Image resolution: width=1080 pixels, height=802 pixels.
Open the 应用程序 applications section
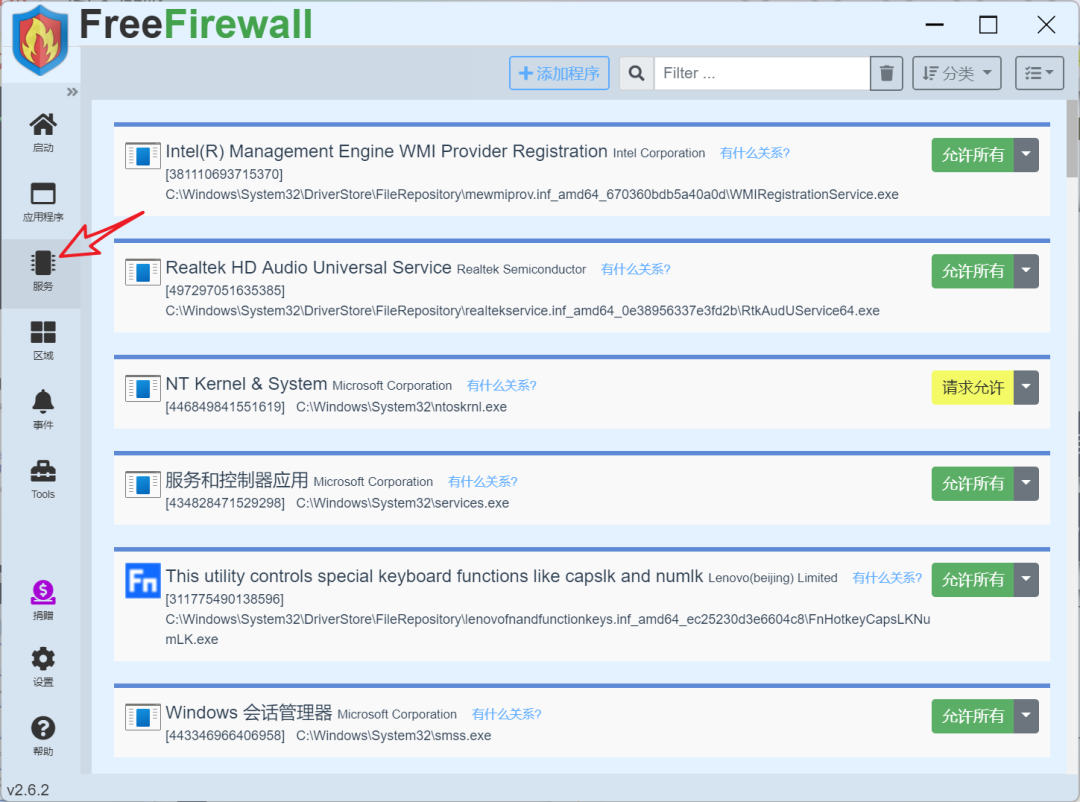[x=42, y=202]
